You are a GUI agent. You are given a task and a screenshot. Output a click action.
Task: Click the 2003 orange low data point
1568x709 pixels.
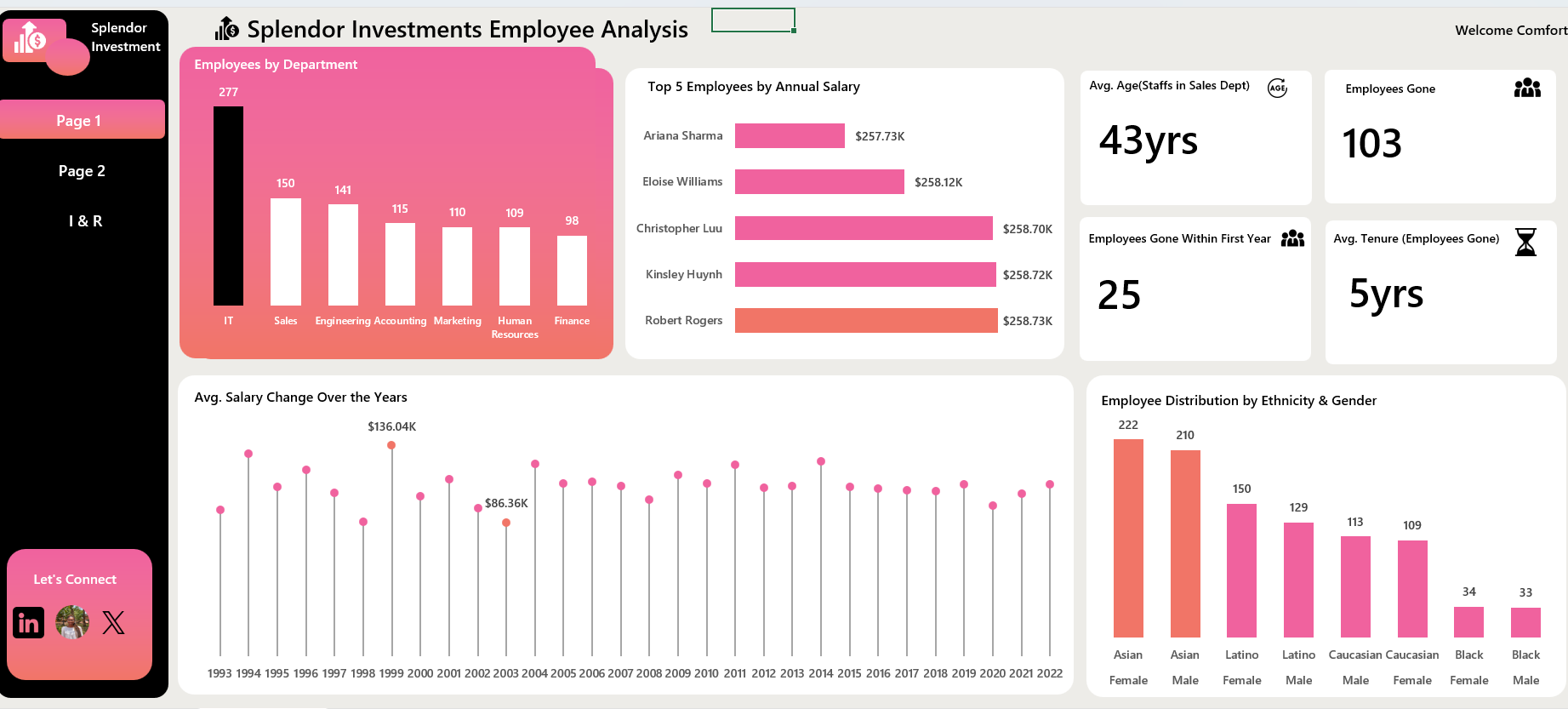tap(506, 523)
